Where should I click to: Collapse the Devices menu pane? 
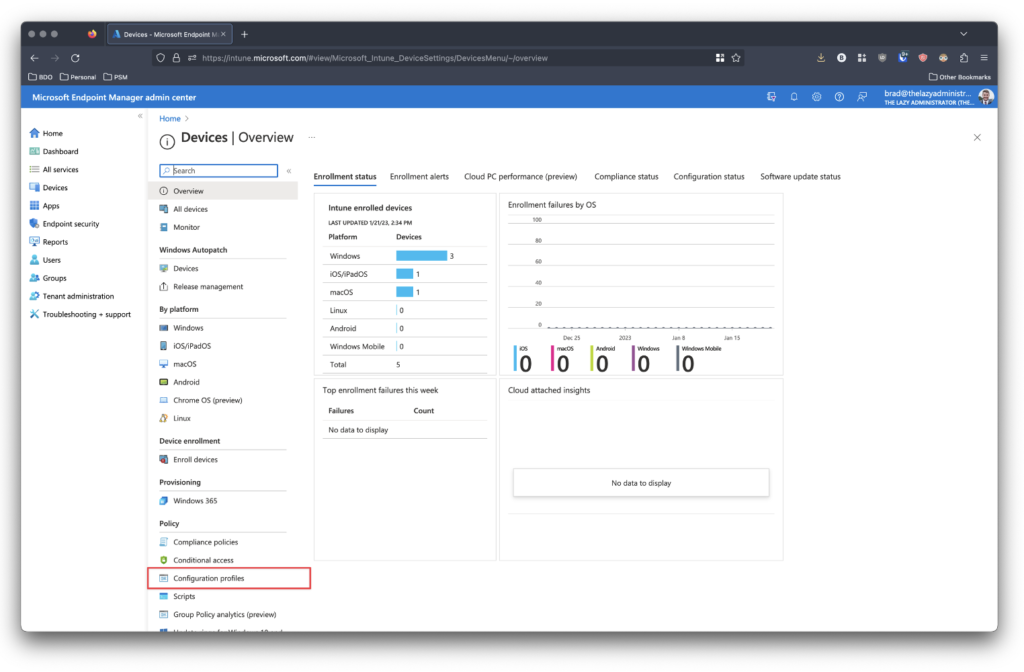pos(289,171)
